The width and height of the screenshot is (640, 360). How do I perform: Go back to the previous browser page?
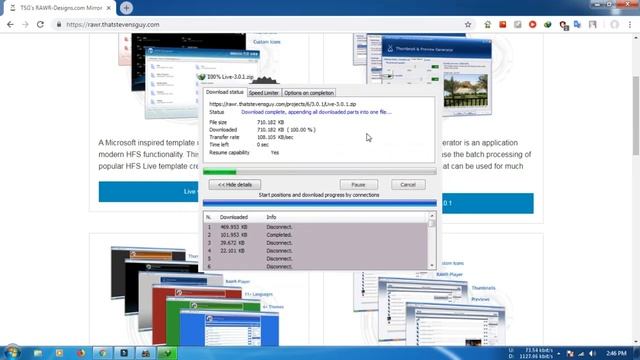pos(10,24)
